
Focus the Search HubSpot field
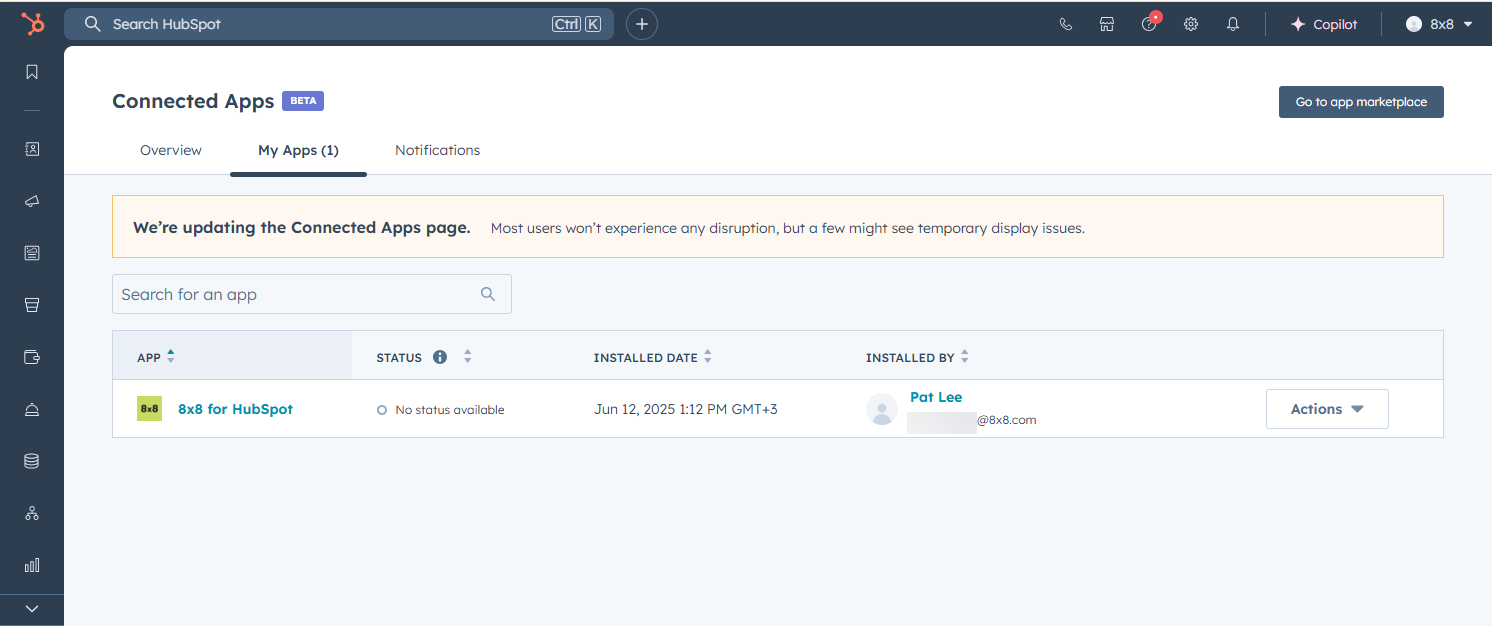339,24
